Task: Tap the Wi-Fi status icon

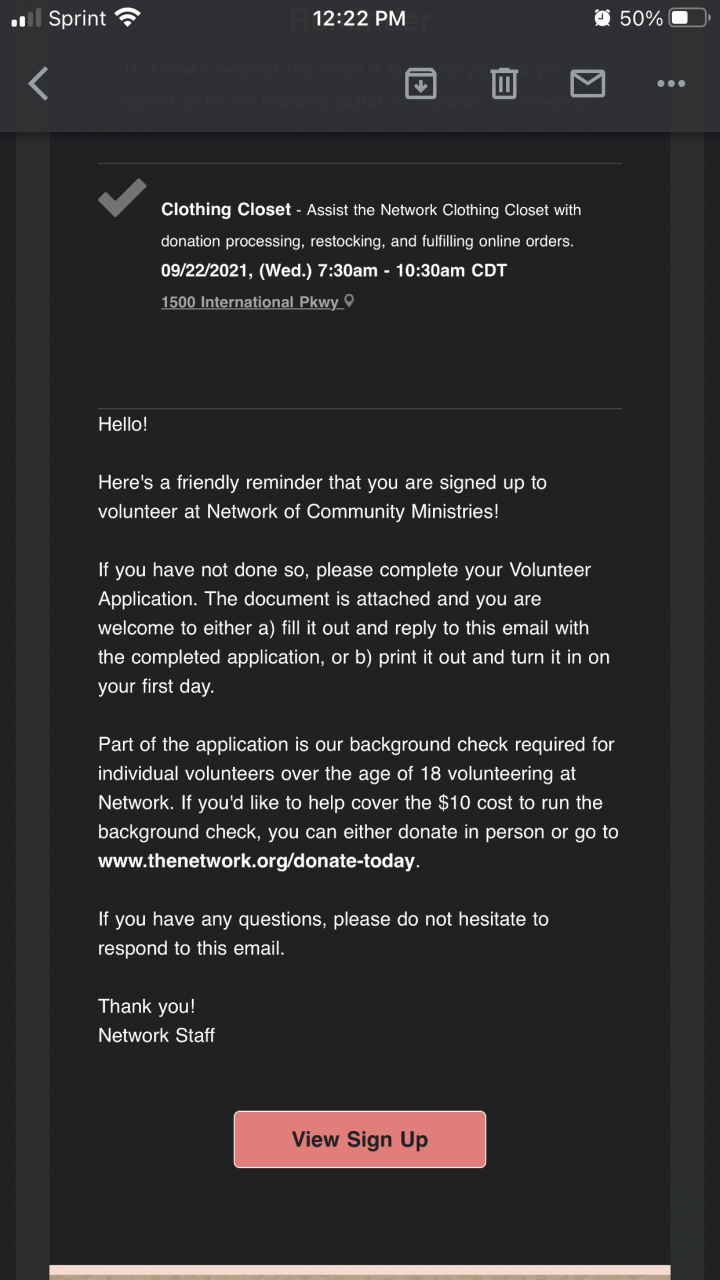Action: click(128, 18)
